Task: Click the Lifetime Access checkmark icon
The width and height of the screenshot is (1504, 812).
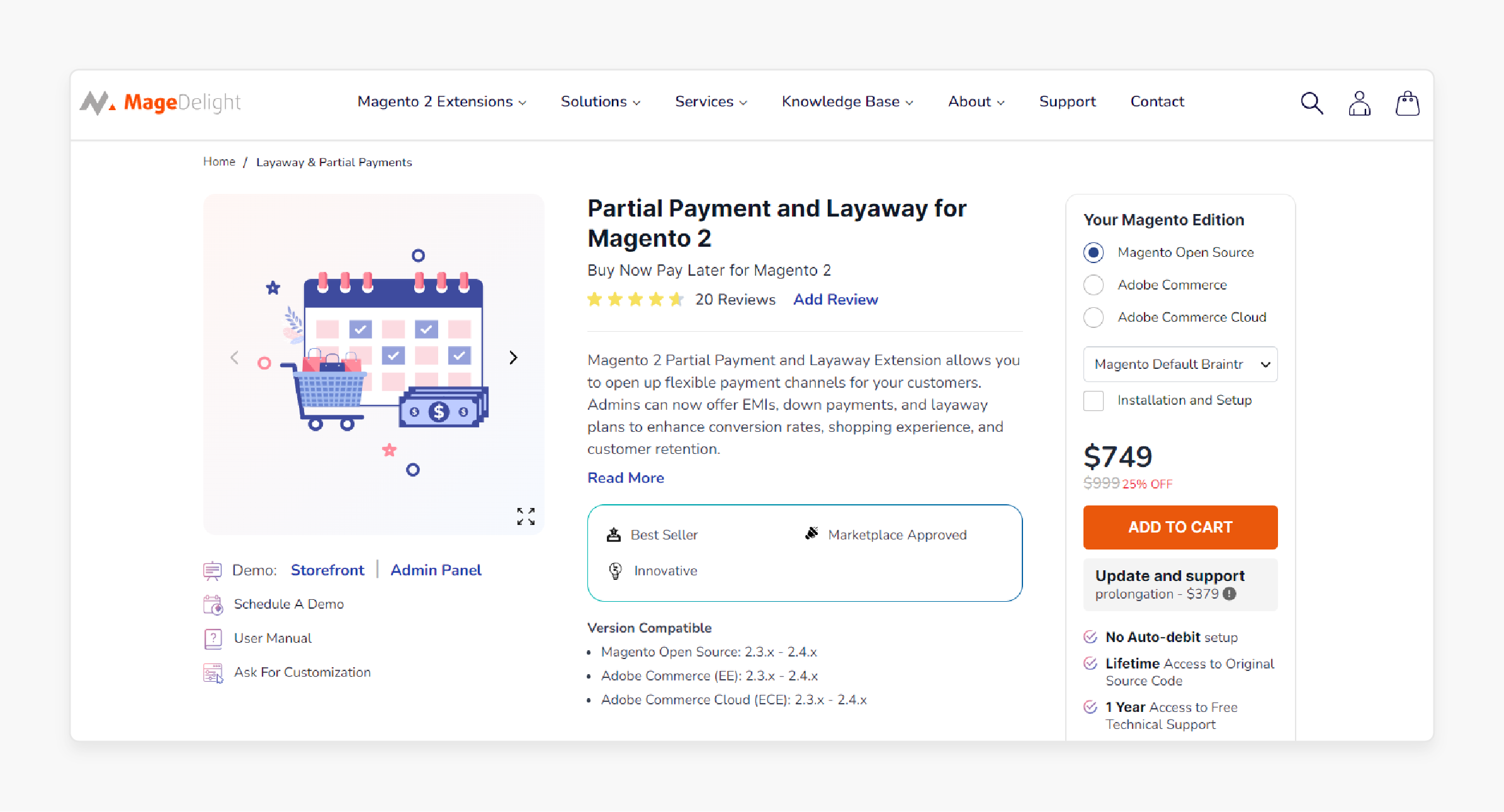Action: pyautogui.click(x=1090, y=663)
